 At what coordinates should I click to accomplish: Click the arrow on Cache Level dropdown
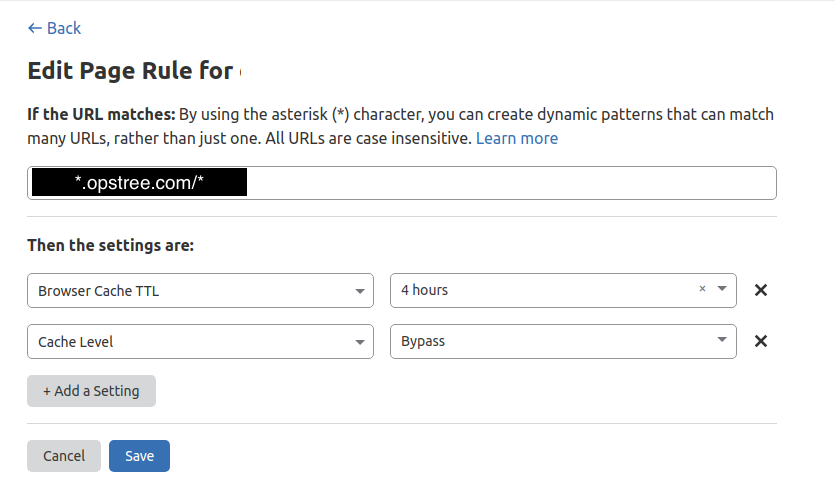(359, 342)
